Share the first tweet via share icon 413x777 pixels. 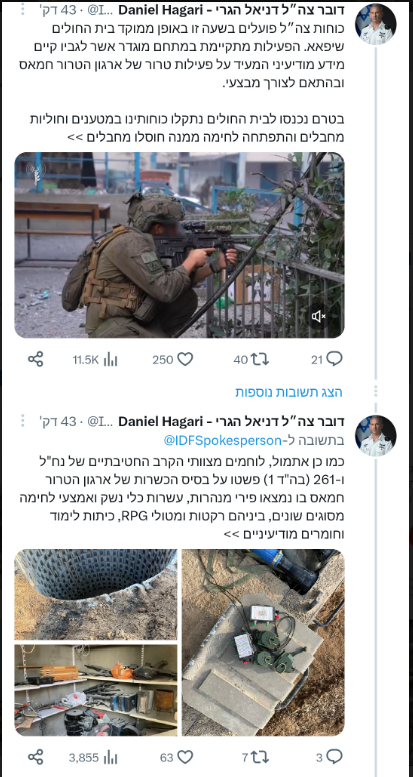tap(35, 359)
